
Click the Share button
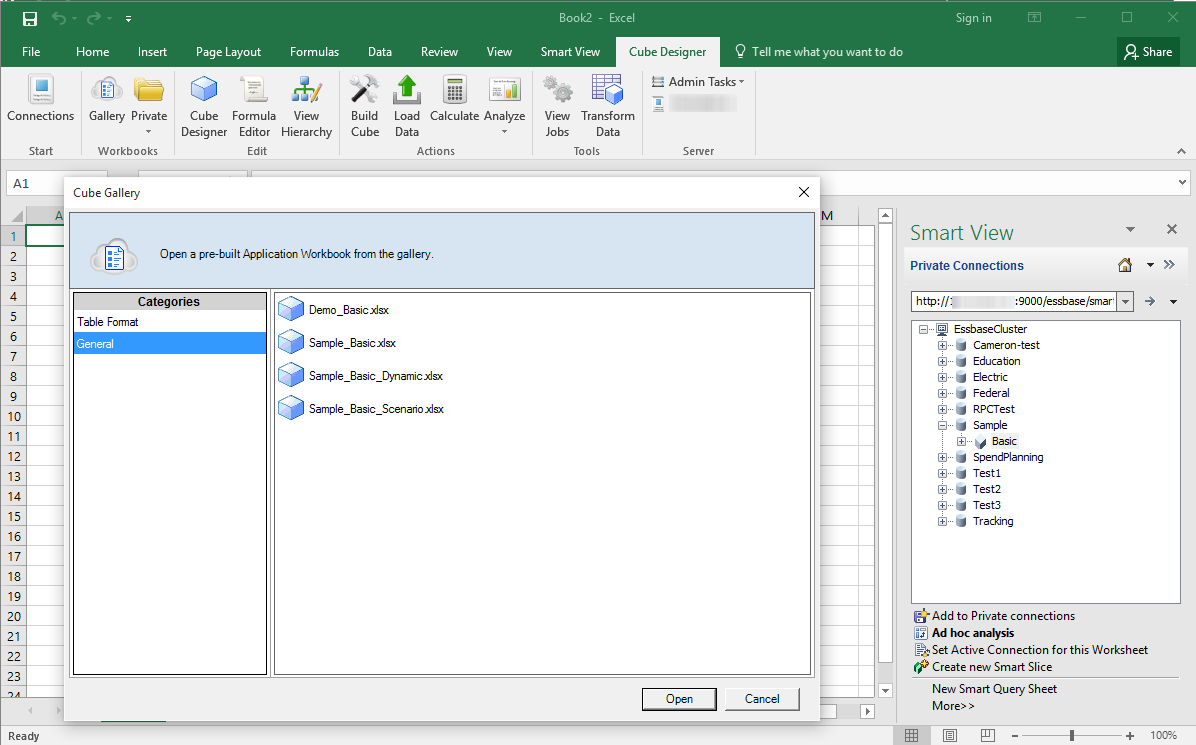tap(1148, 52)
